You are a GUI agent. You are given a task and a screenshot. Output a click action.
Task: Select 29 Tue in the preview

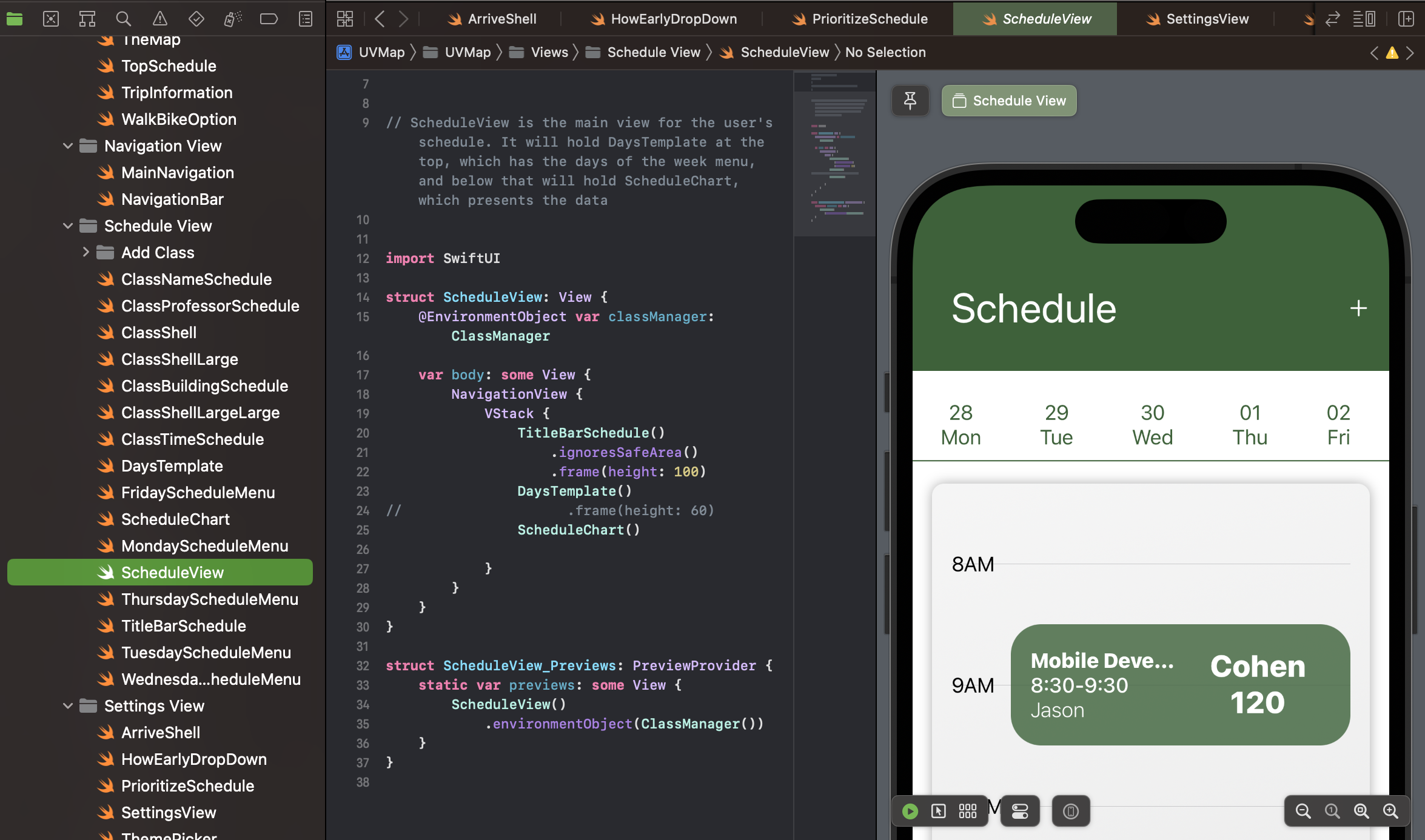(1056, 425)
